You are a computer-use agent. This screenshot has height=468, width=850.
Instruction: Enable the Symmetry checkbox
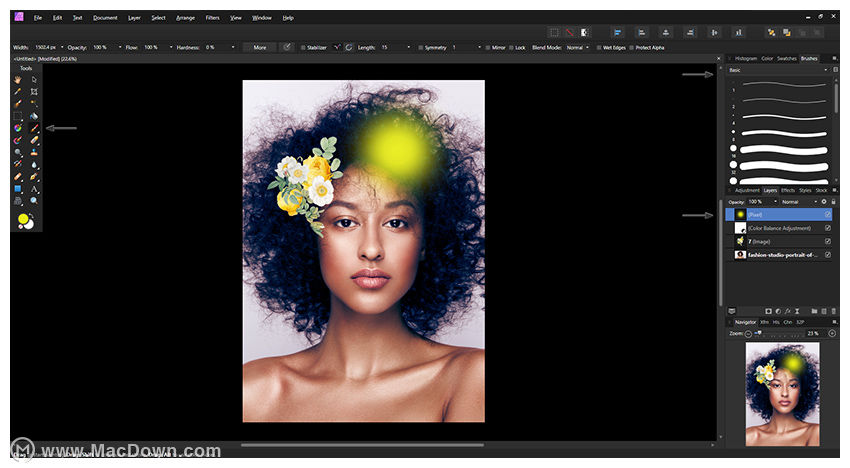[x=421, y=48]
